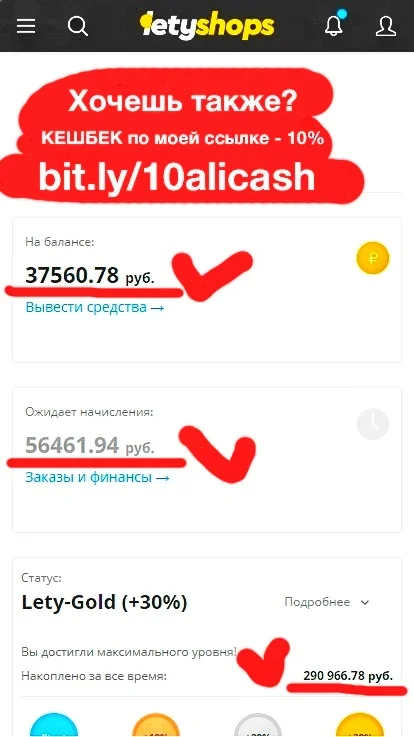The image size is (414, 737).
Task: Click the letyshops logo
Action: (207, 27)
